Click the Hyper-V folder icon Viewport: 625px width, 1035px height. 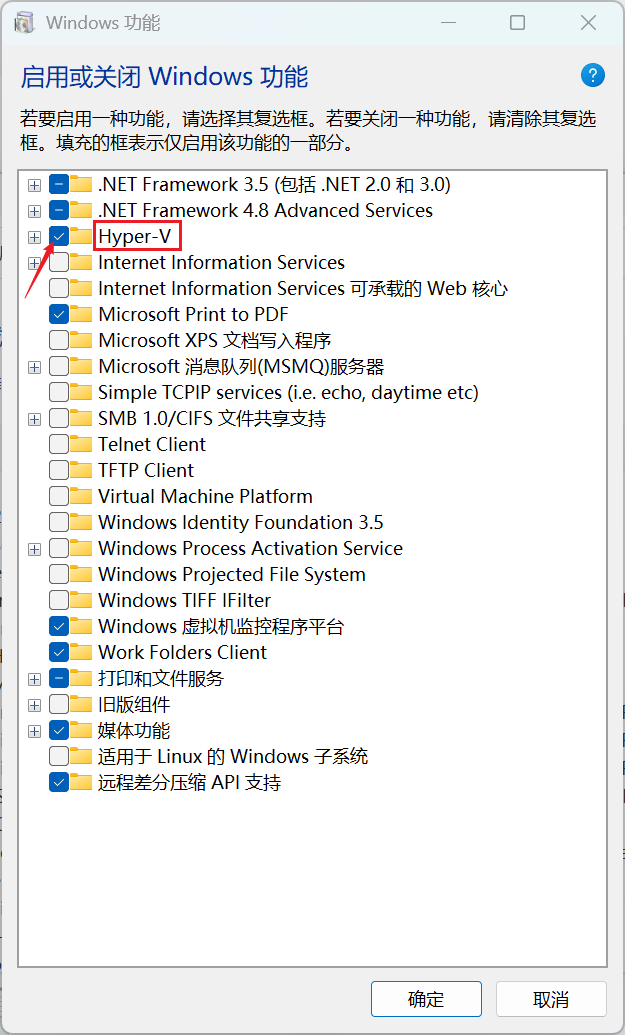(81, 236)
